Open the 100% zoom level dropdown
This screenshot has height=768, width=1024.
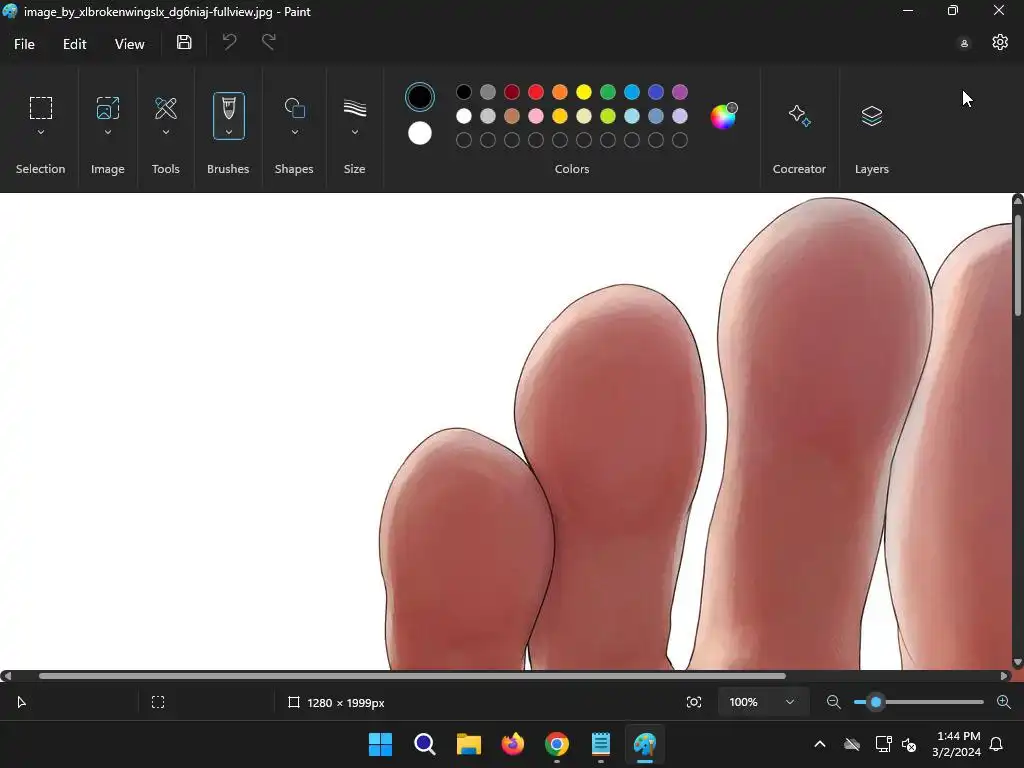coord(761,702)
